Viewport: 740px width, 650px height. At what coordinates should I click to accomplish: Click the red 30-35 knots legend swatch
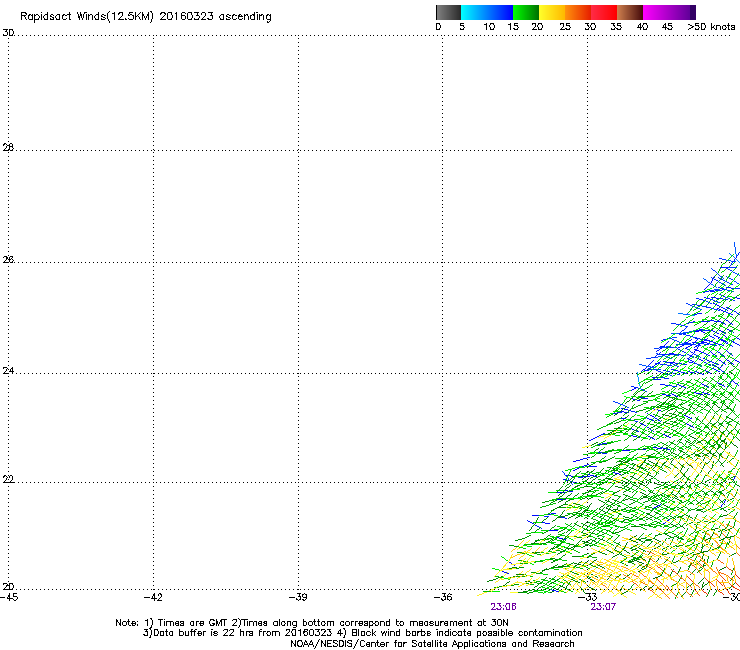coord(604,12)
